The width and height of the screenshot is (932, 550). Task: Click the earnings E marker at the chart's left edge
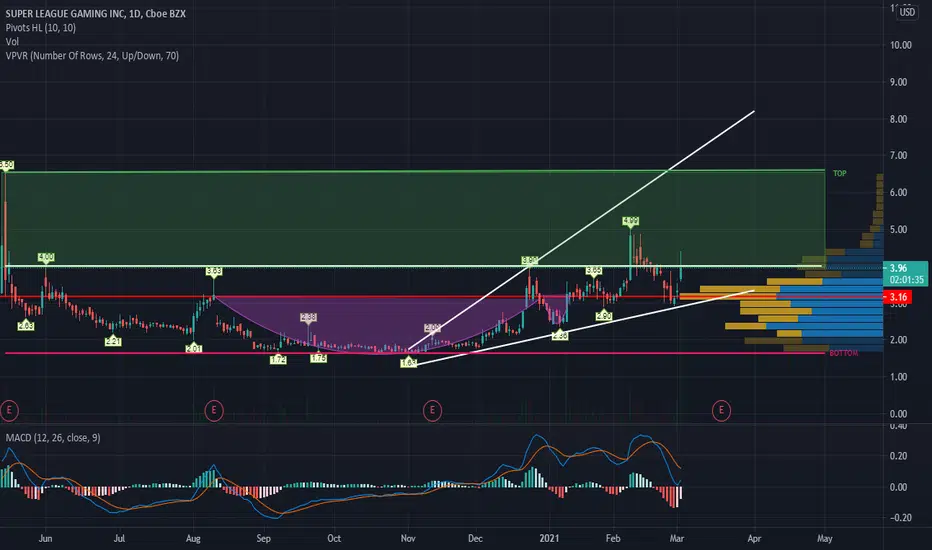coord(8,410)
